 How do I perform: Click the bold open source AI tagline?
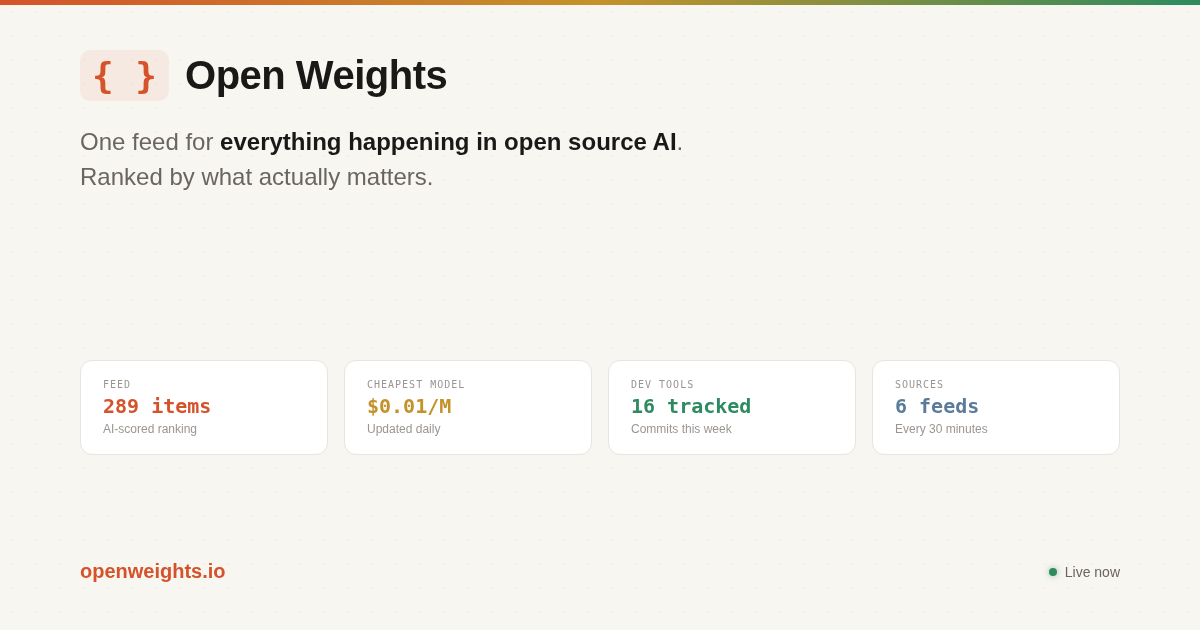tap(448, 142)
